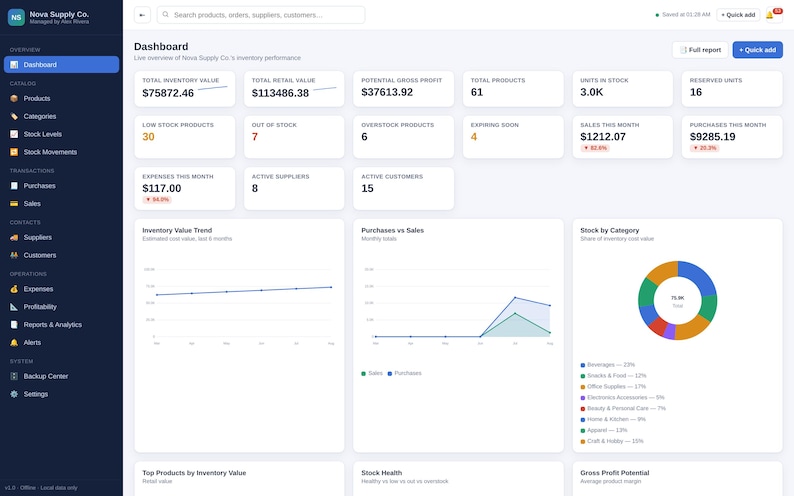
Task: Collapse sidebar with the back arrow button
Action: (142, 15)
